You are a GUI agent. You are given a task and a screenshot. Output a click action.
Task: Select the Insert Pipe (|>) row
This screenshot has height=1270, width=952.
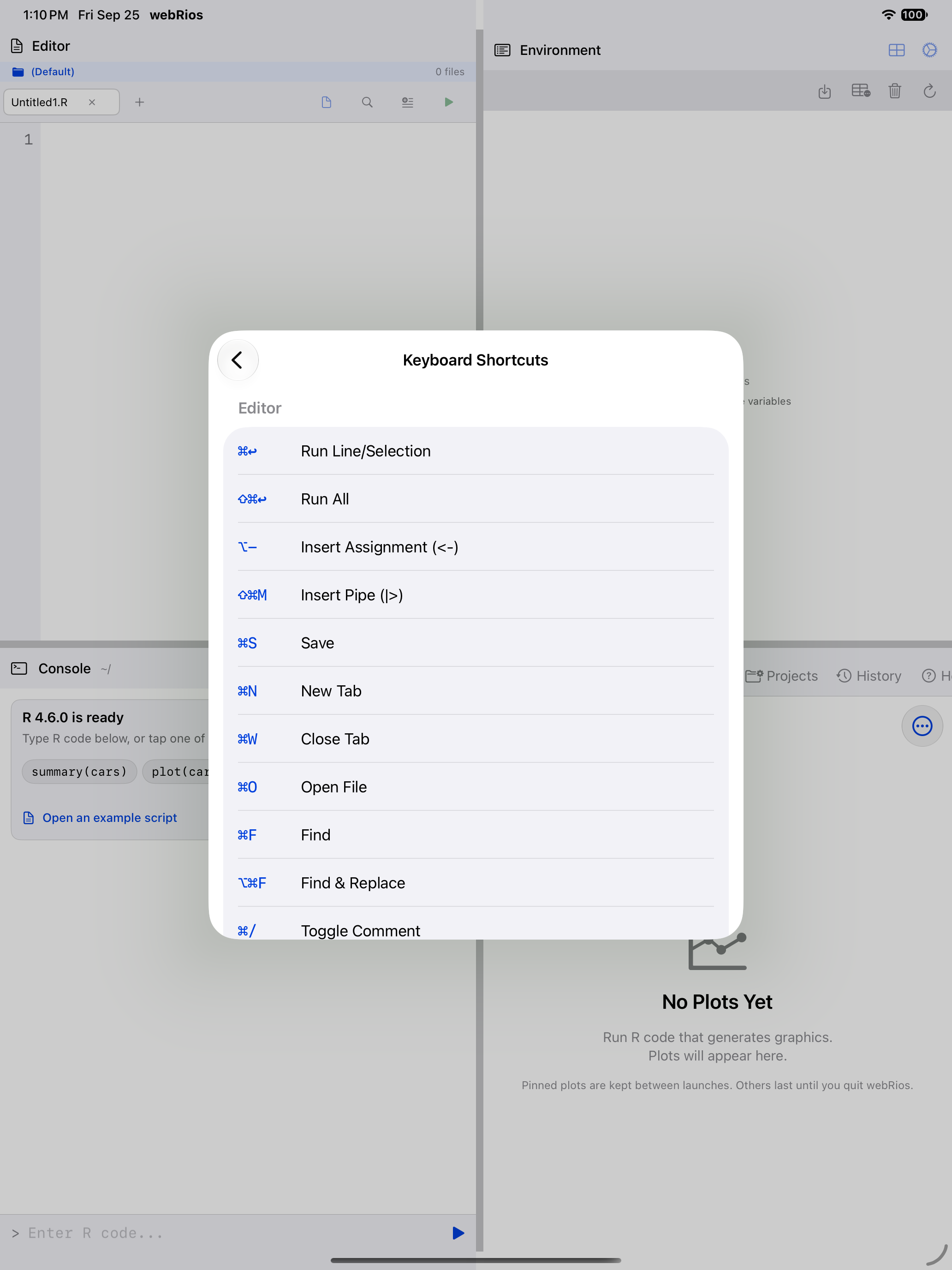476,595
